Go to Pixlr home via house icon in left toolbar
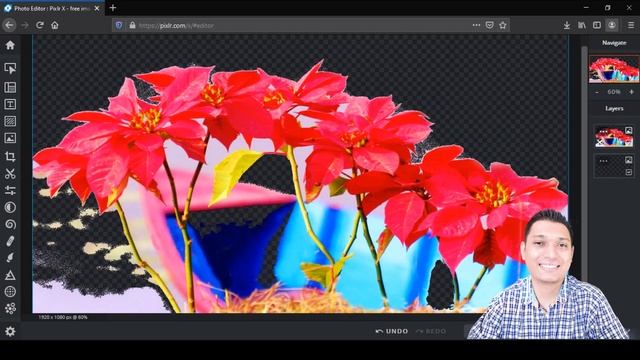The height and width of the screenshot is (360, 640). pos(10,45)
